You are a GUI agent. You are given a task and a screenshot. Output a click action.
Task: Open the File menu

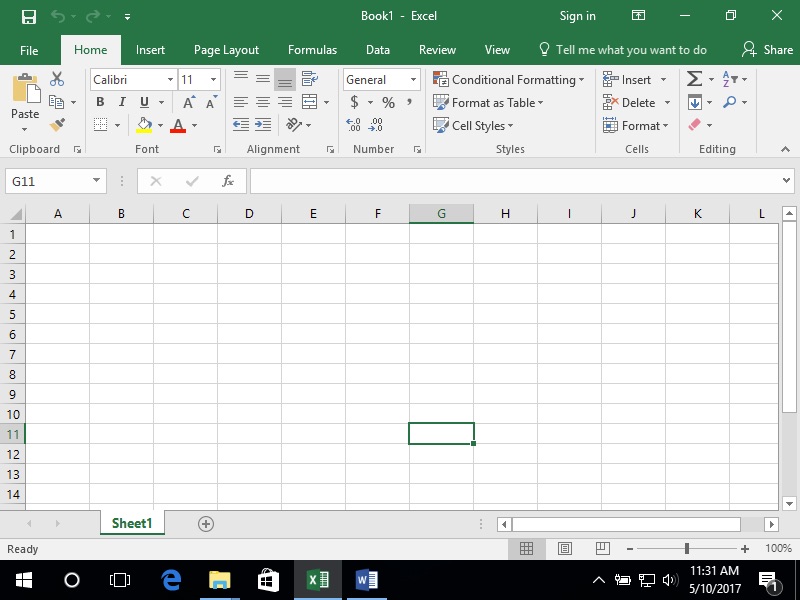(29, 49)
